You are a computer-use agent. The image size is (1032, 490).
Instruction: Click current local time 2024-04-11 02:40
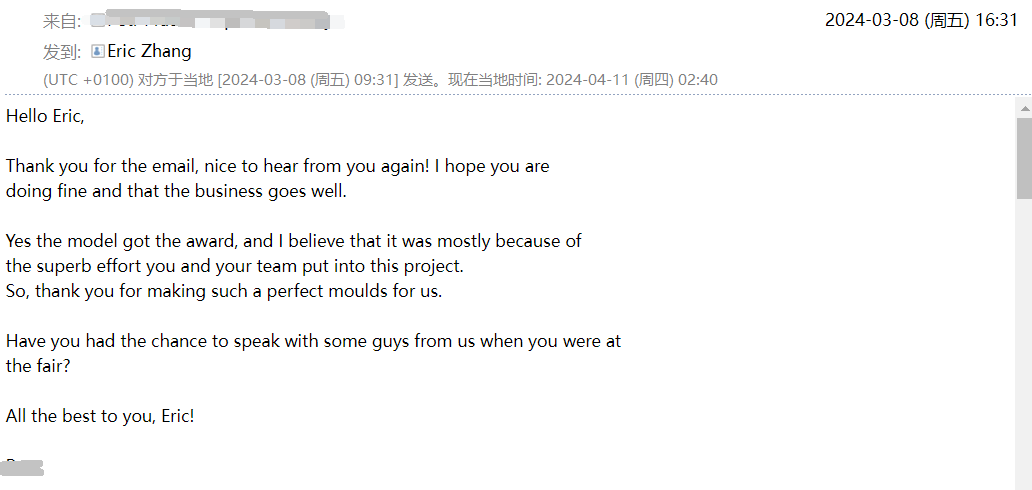[632, 80]
